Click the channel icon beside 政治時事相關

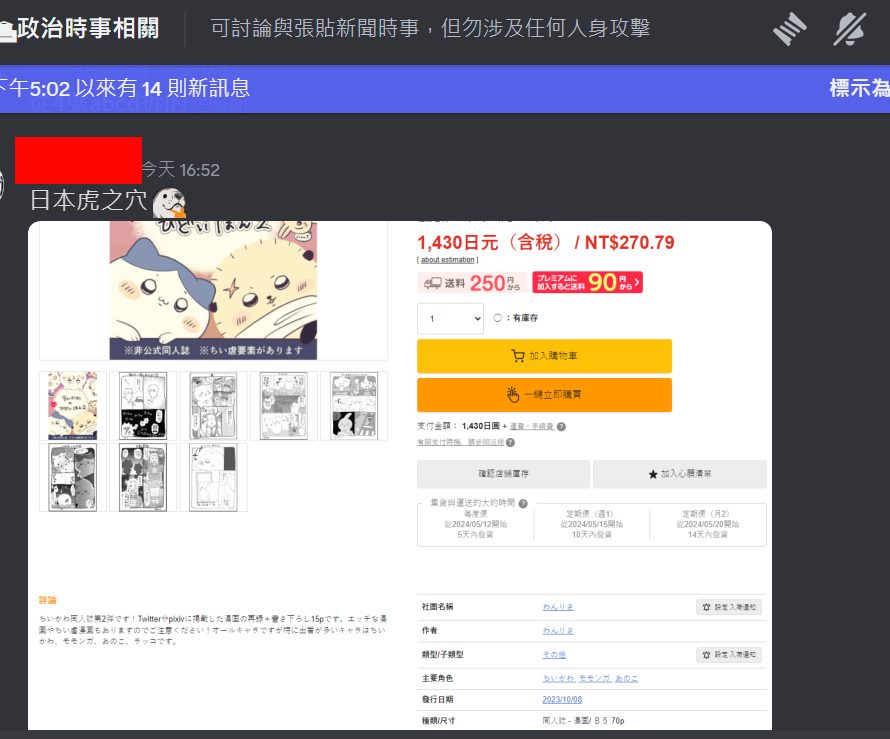[x=7, y=30]
